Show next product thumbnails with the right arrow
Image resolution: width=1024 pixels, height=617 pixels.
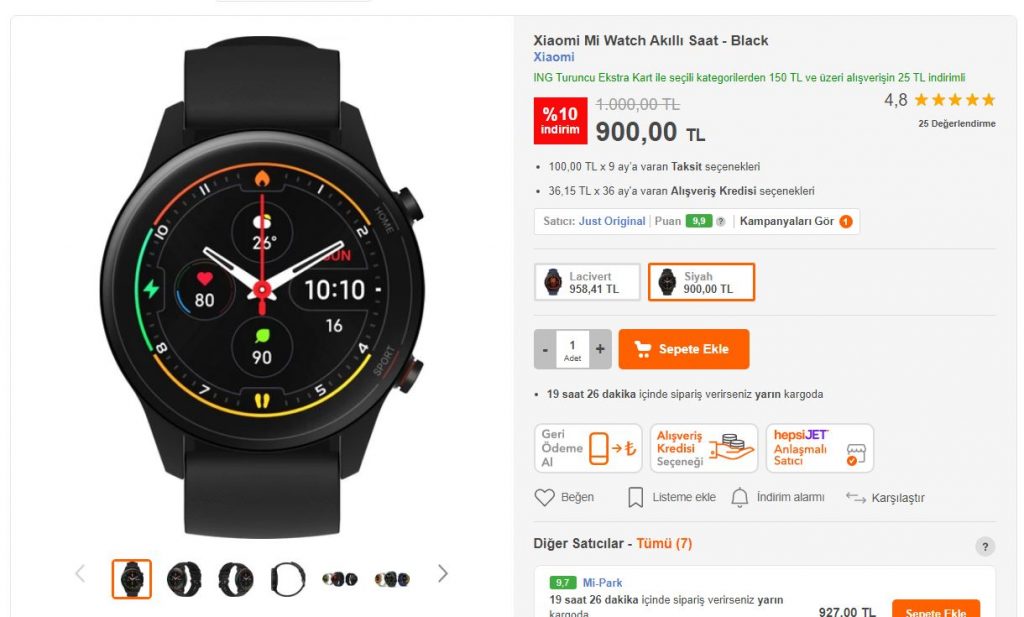(x=443, y=574)
